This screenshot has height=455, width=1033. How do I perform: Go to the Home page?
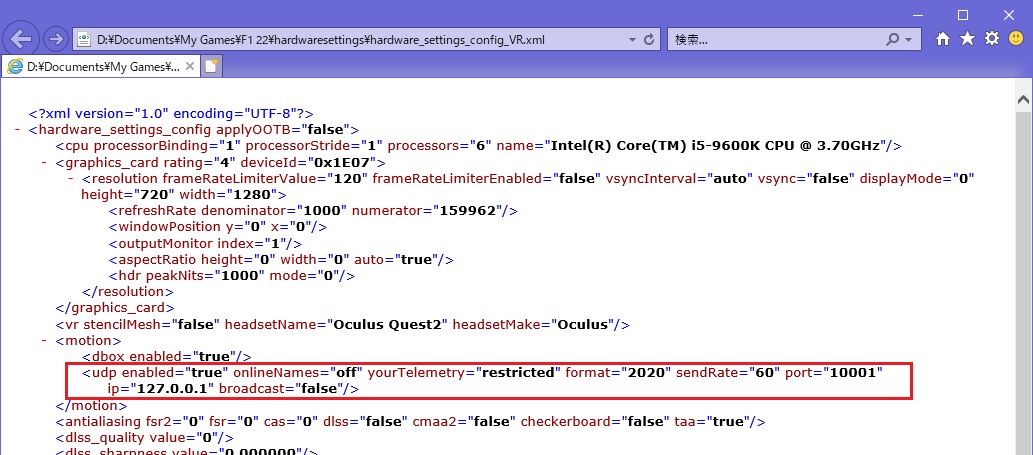coord(943,39)
